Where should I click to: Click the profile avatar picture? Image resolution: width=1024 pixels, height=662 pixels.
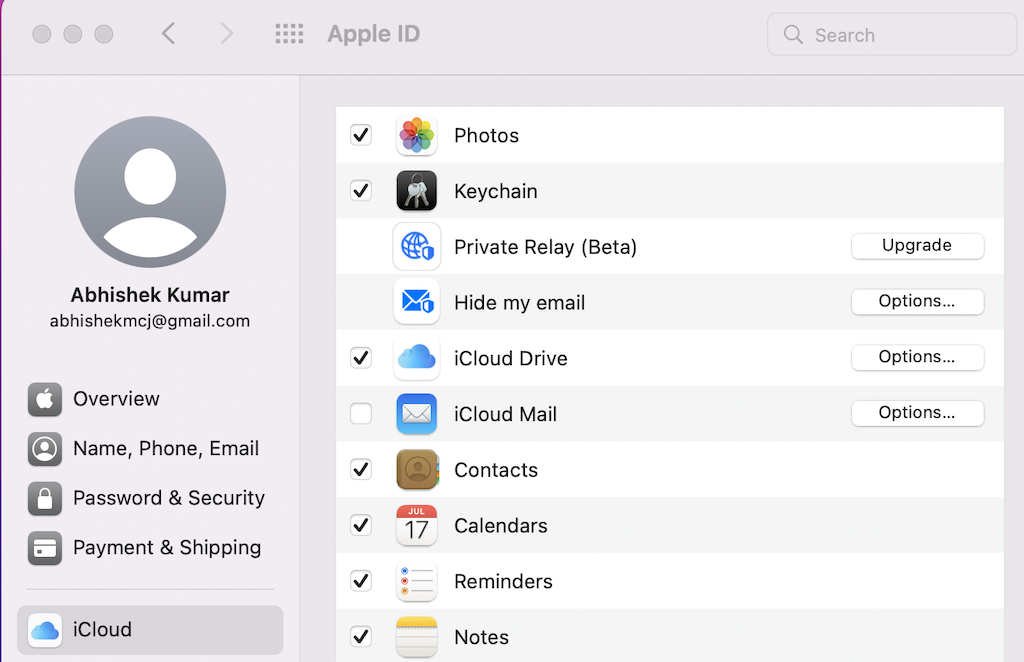(150, 192)
